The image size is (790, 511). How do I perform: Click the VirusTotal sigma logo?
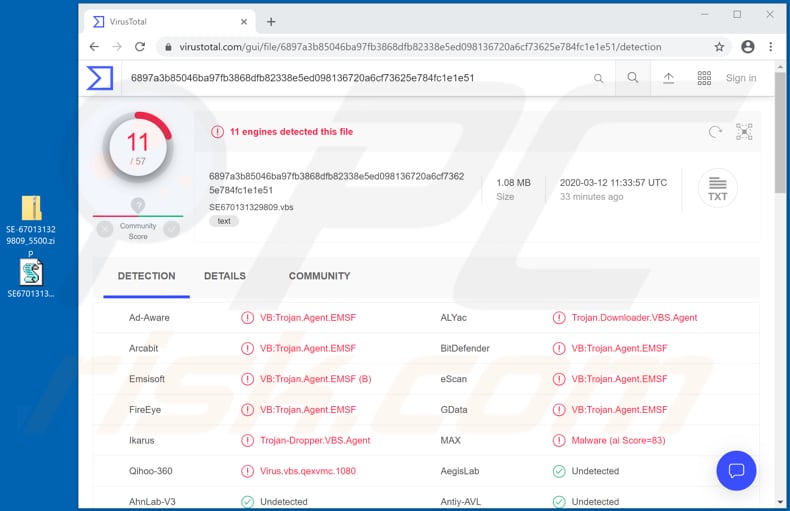pos(100,78)
